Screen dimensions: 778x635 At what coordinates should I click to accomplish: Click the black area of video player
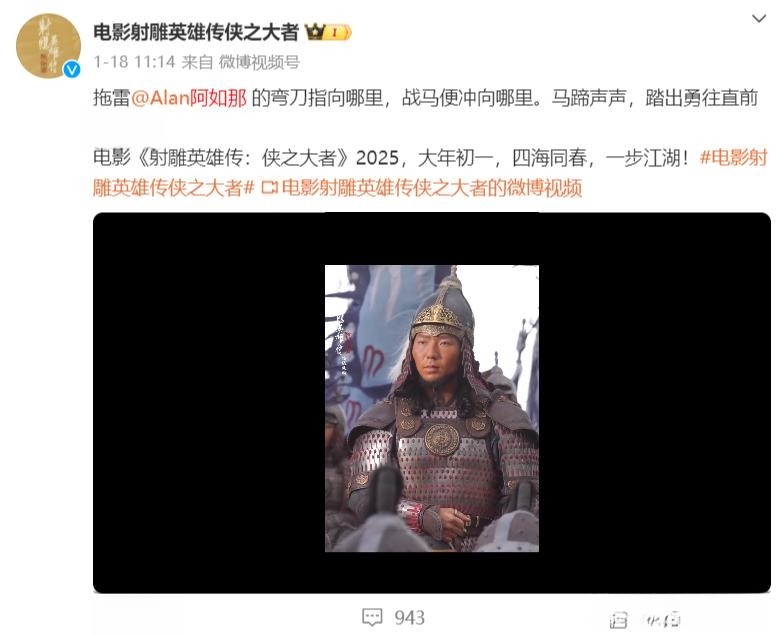click(208, 403)
